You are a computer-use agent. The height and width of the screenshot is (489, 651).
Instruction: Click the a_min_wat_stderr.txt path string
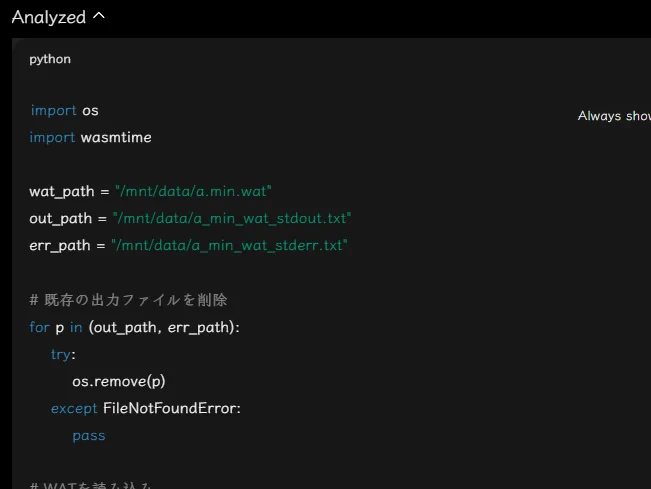(229, 245)
